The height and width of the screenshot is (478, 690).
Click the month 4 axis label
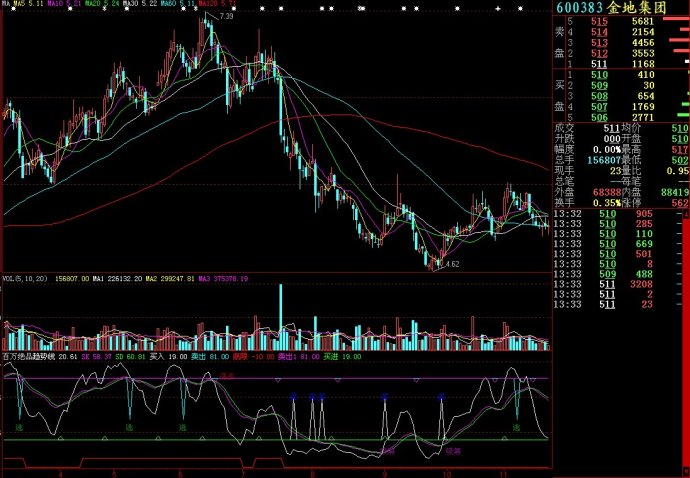point(60,474)
